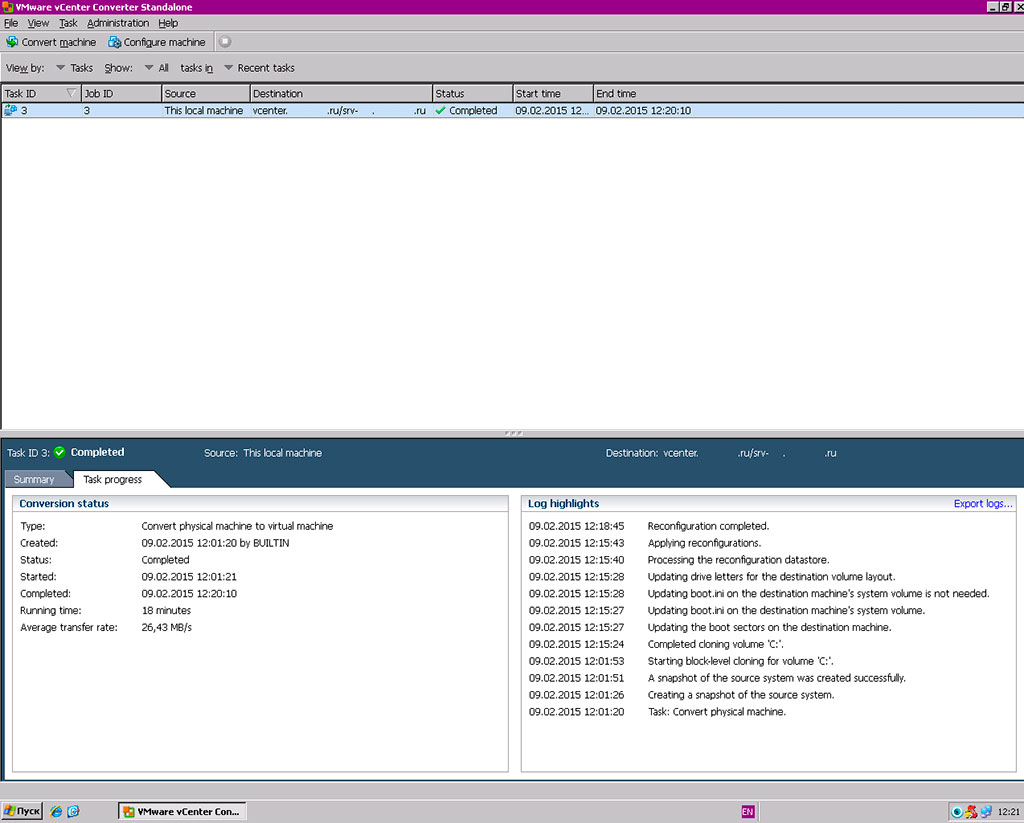Click the EN language indicator
The height and width of the screenshot is (823, 1024).
pyautogui.click(x=748, y=812)
